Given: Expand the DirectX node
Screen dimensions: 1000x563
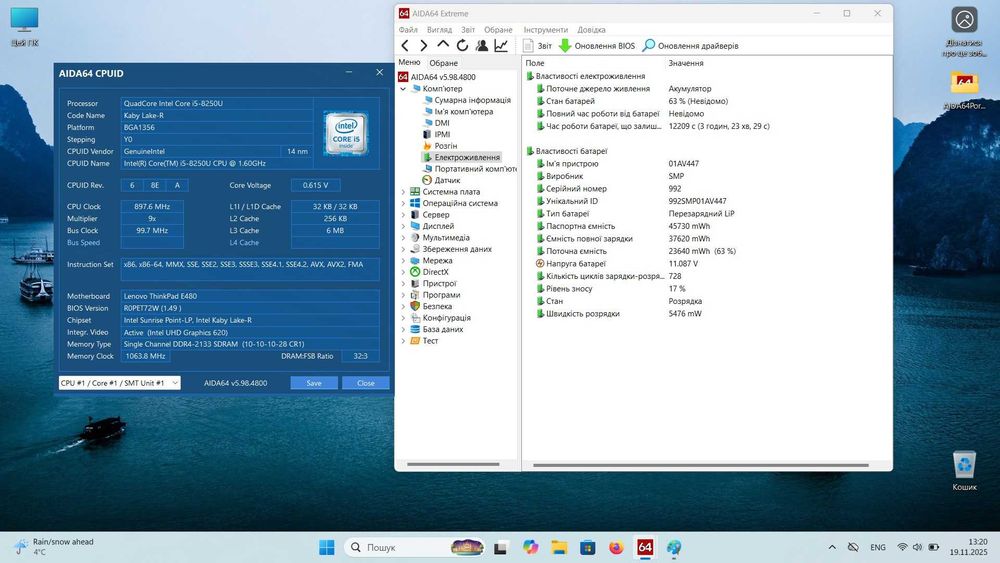Looking at the screenshot, I should tap(403, 272).
